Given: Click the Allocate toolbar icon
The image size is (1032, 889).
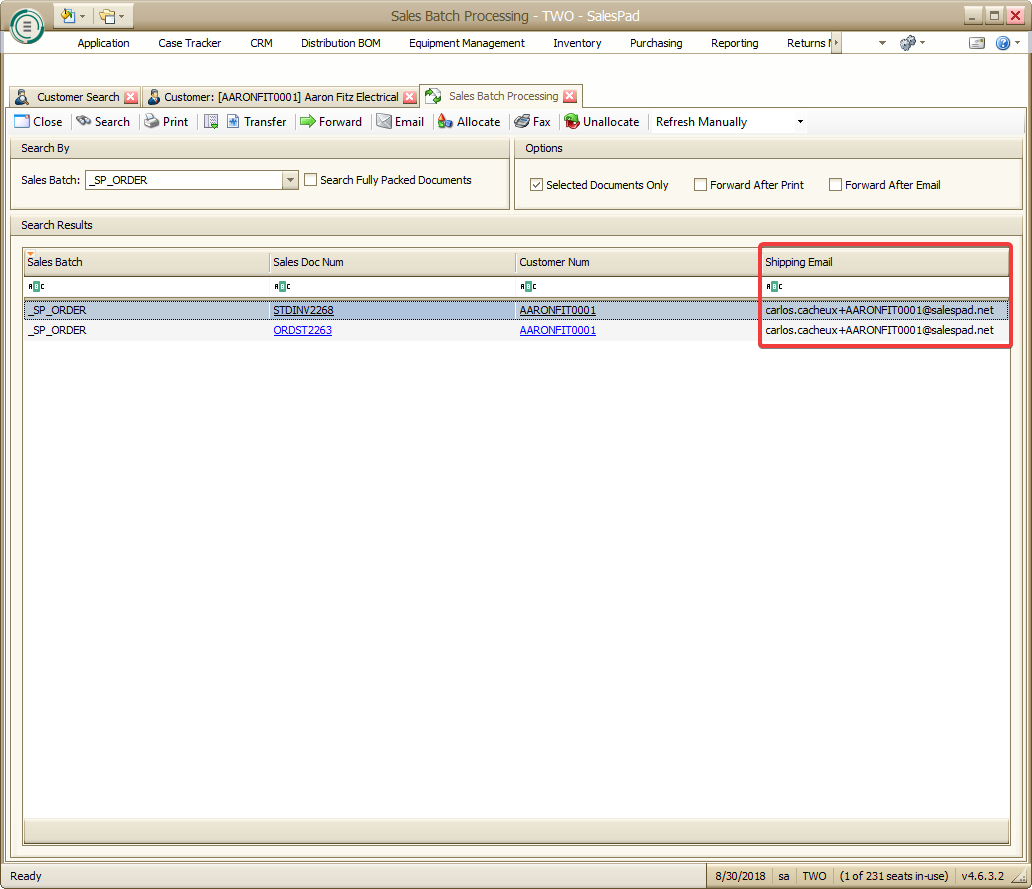Looking at the screenshot, I should pos(445,122).
